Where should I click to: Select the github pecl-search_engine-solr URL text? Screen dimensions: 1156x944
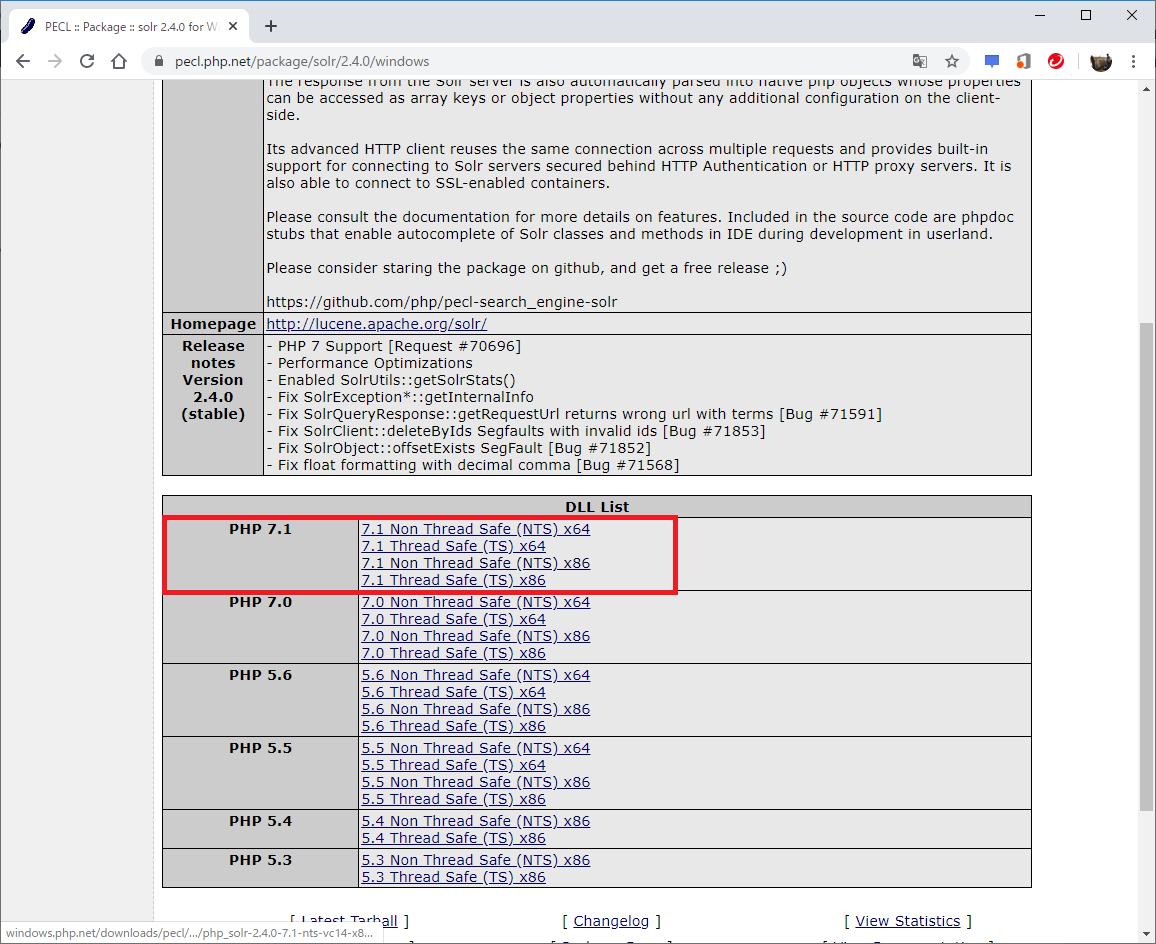click(x=442, y=302)
